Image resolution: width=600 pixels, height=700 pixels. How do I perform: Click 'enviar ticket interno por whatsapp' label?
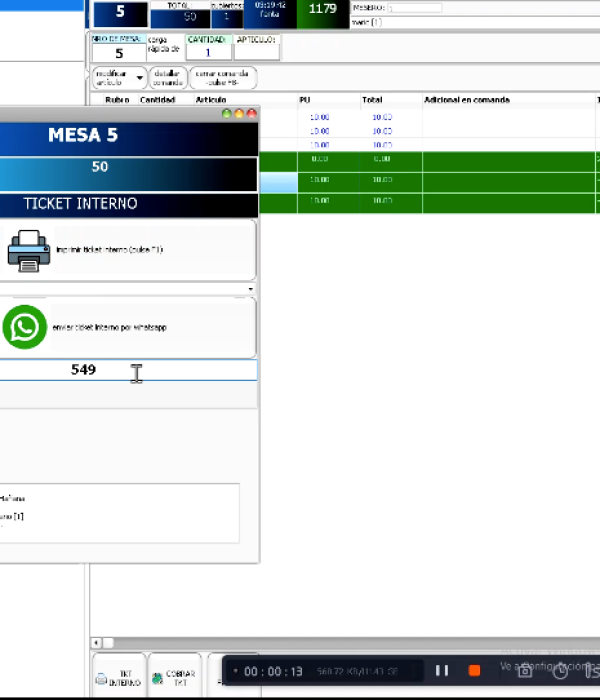[109, 328]
